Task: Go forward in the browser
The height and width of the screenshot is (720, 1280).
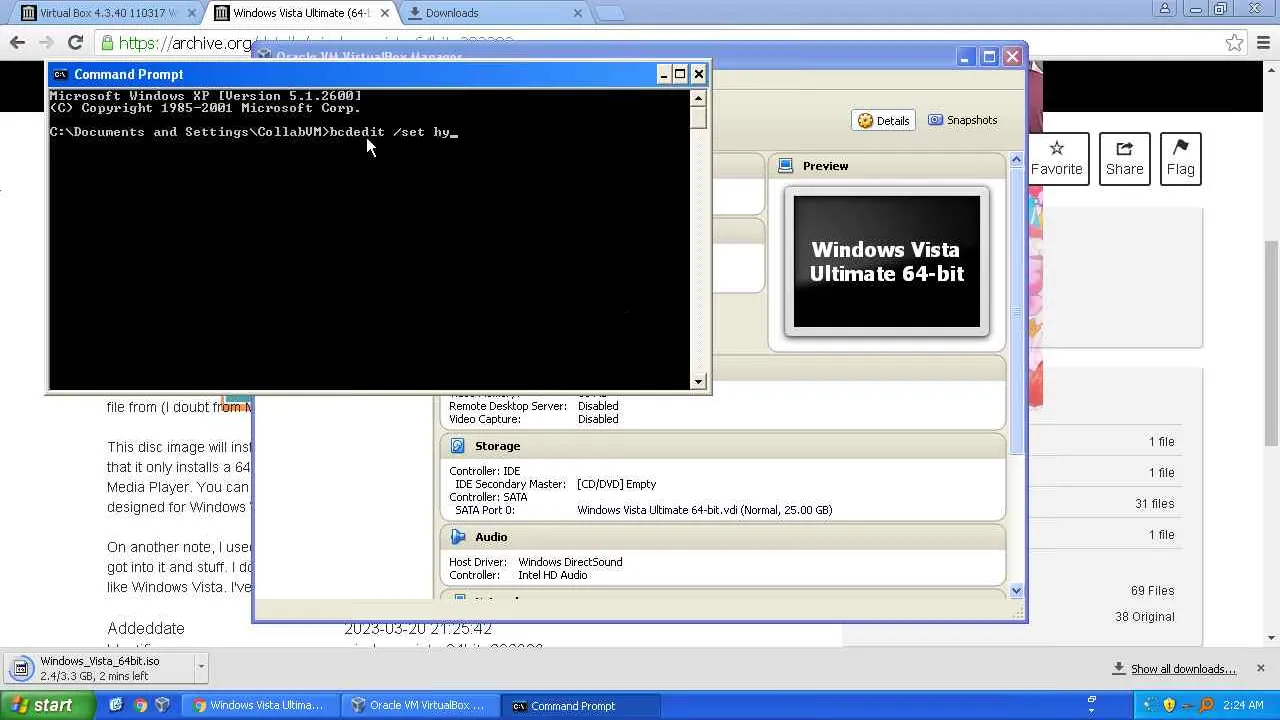Action: coord(46,42)
